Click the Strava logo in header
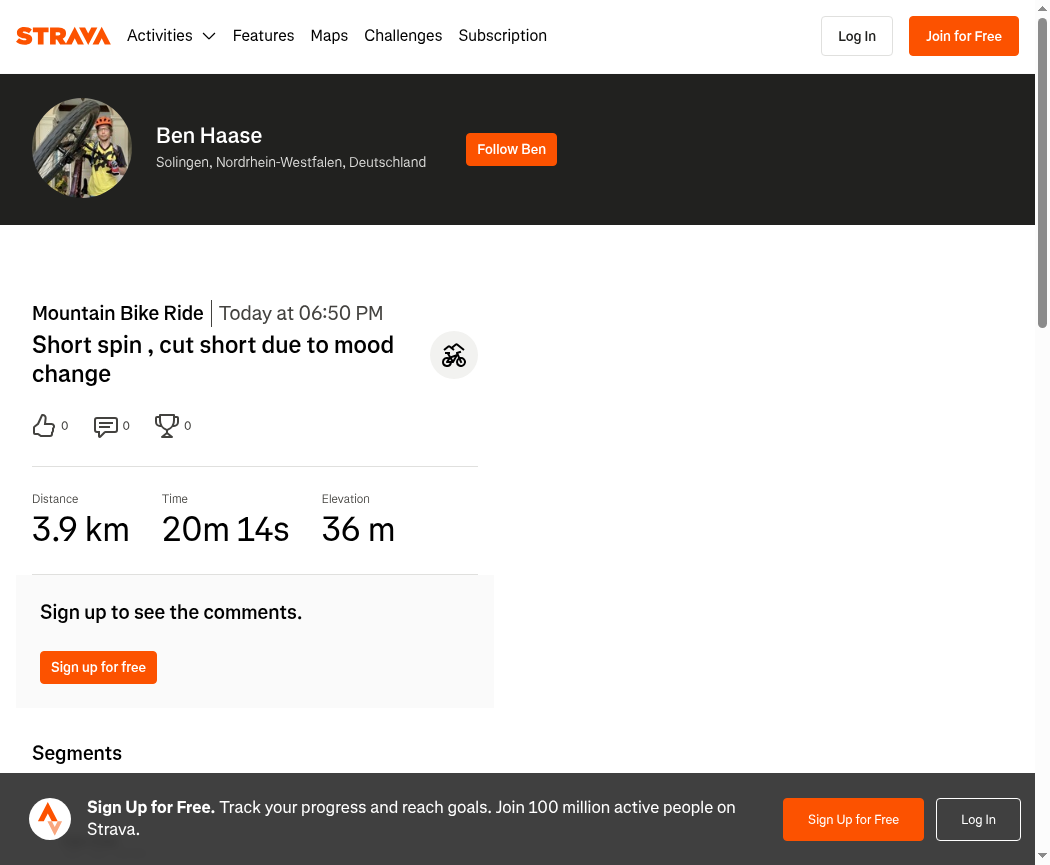Image resolution: width=1050 pixels, height=865 pixels. click(x=63, y=35)
